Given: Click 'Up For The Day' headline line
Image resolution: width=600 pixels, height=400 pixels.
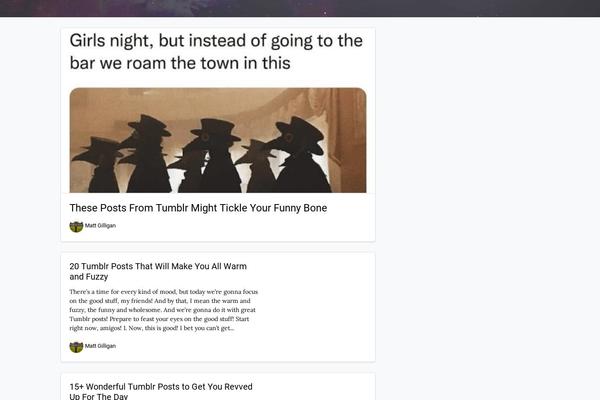Looking at the screenshot, I should [99, 397].
